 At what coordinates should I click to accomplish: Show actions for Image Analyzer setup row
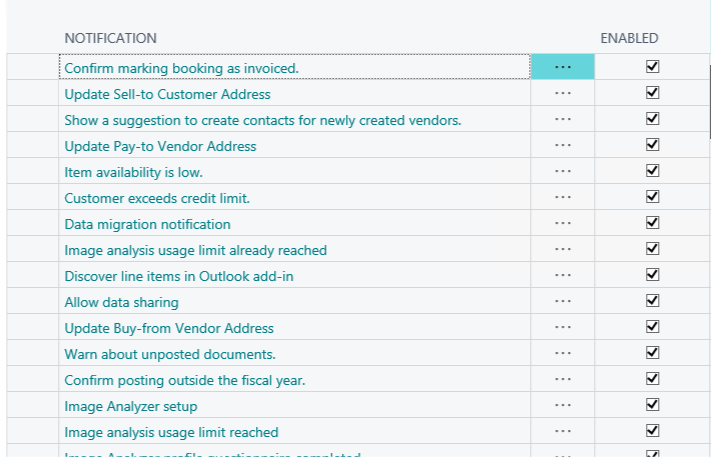562,405
